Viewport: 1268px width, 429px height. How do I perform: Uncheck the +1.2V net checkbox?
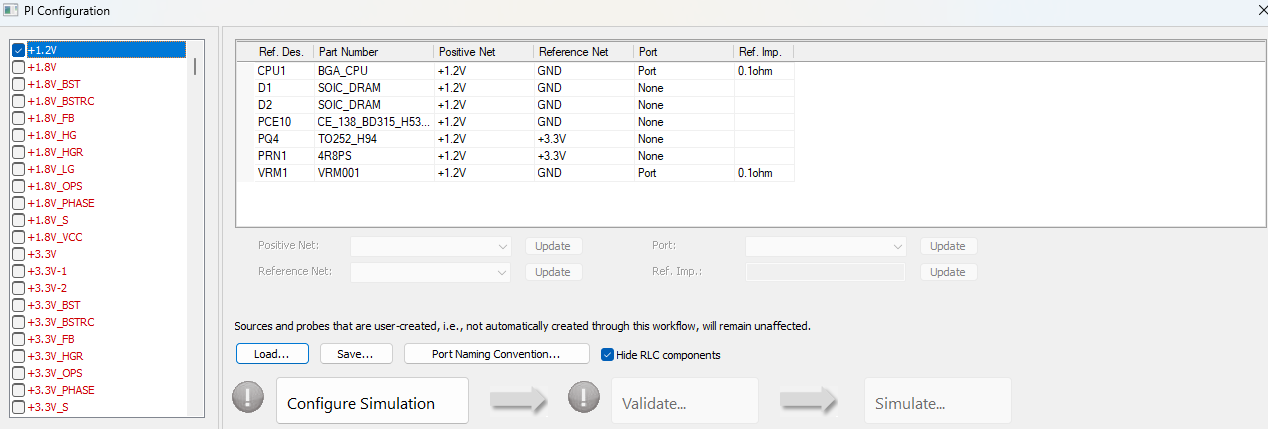18,50
